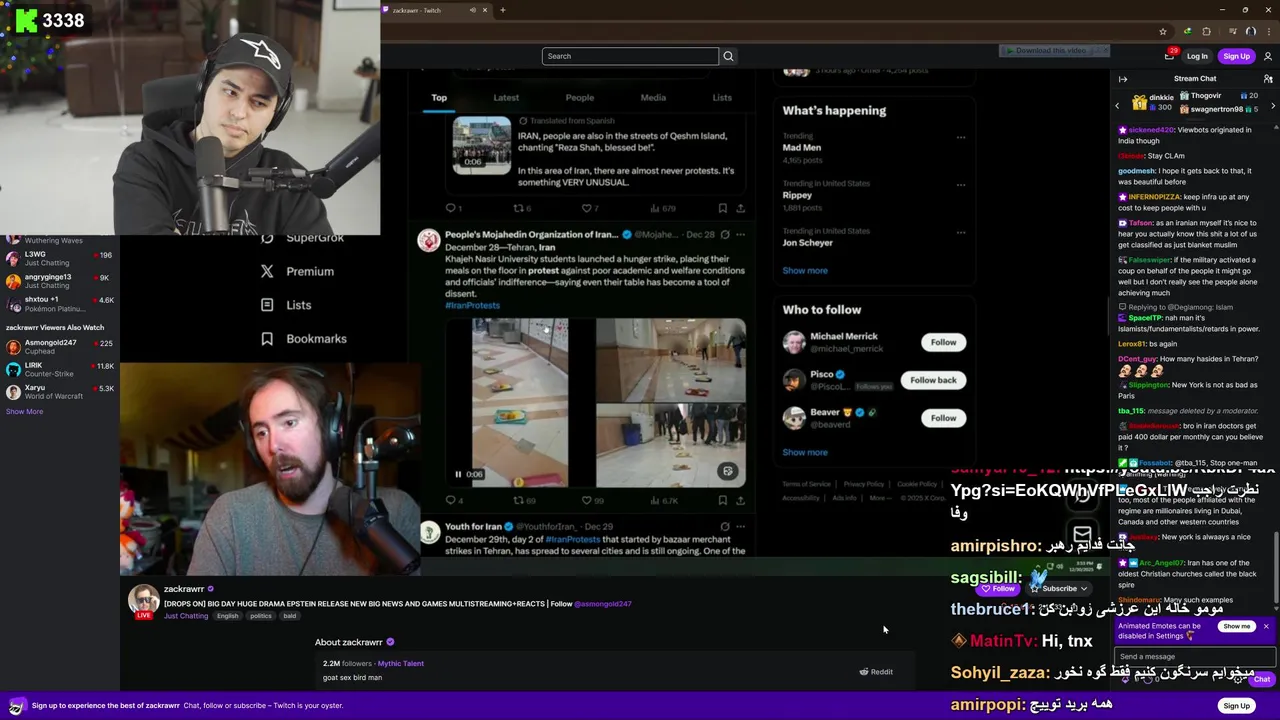Follow back Pisco
This screenshot has height=720, width=1280.
point(933,380)
